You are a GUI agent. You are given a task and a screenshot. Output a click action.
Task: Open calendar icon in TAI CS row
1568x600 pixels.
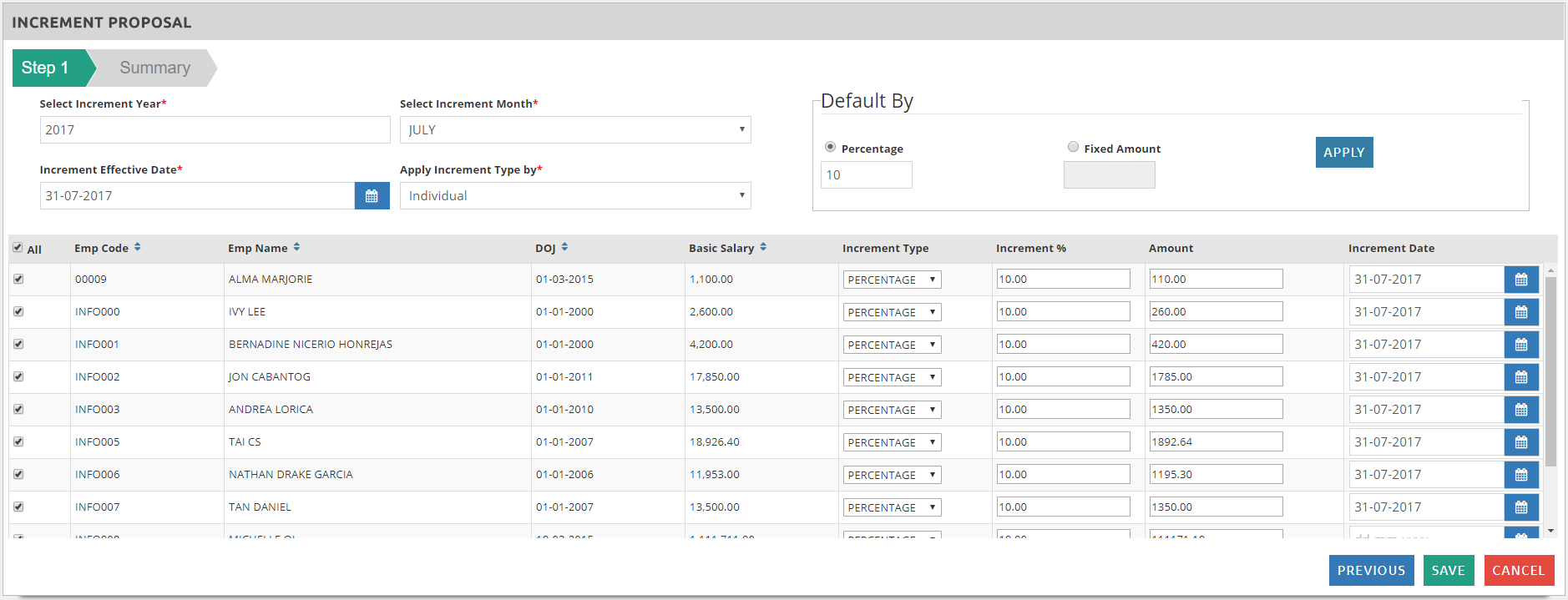[x=1520, y=442]
